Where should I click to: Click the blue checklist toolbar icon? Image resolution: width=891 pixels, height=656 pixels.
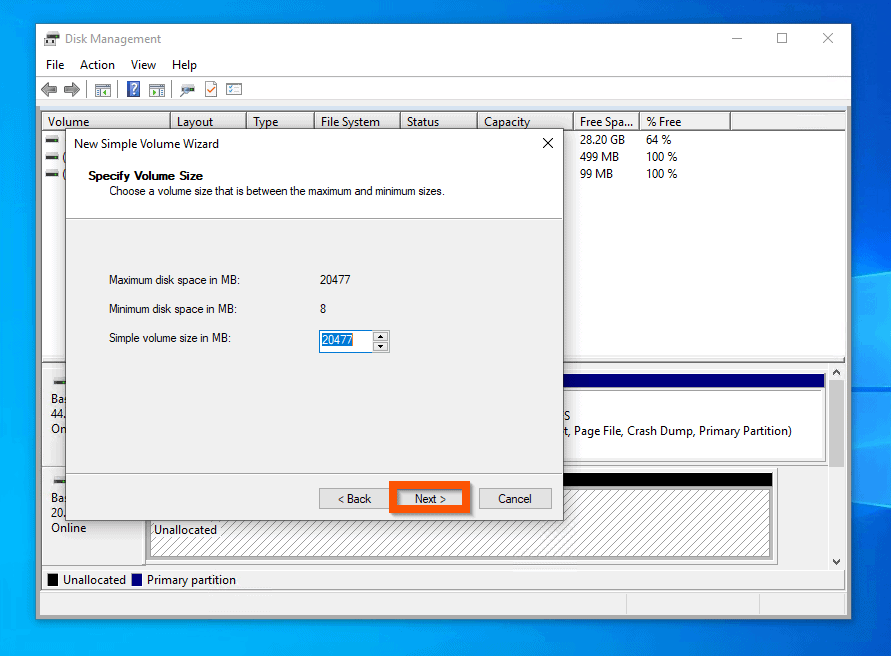coord(234,89)
